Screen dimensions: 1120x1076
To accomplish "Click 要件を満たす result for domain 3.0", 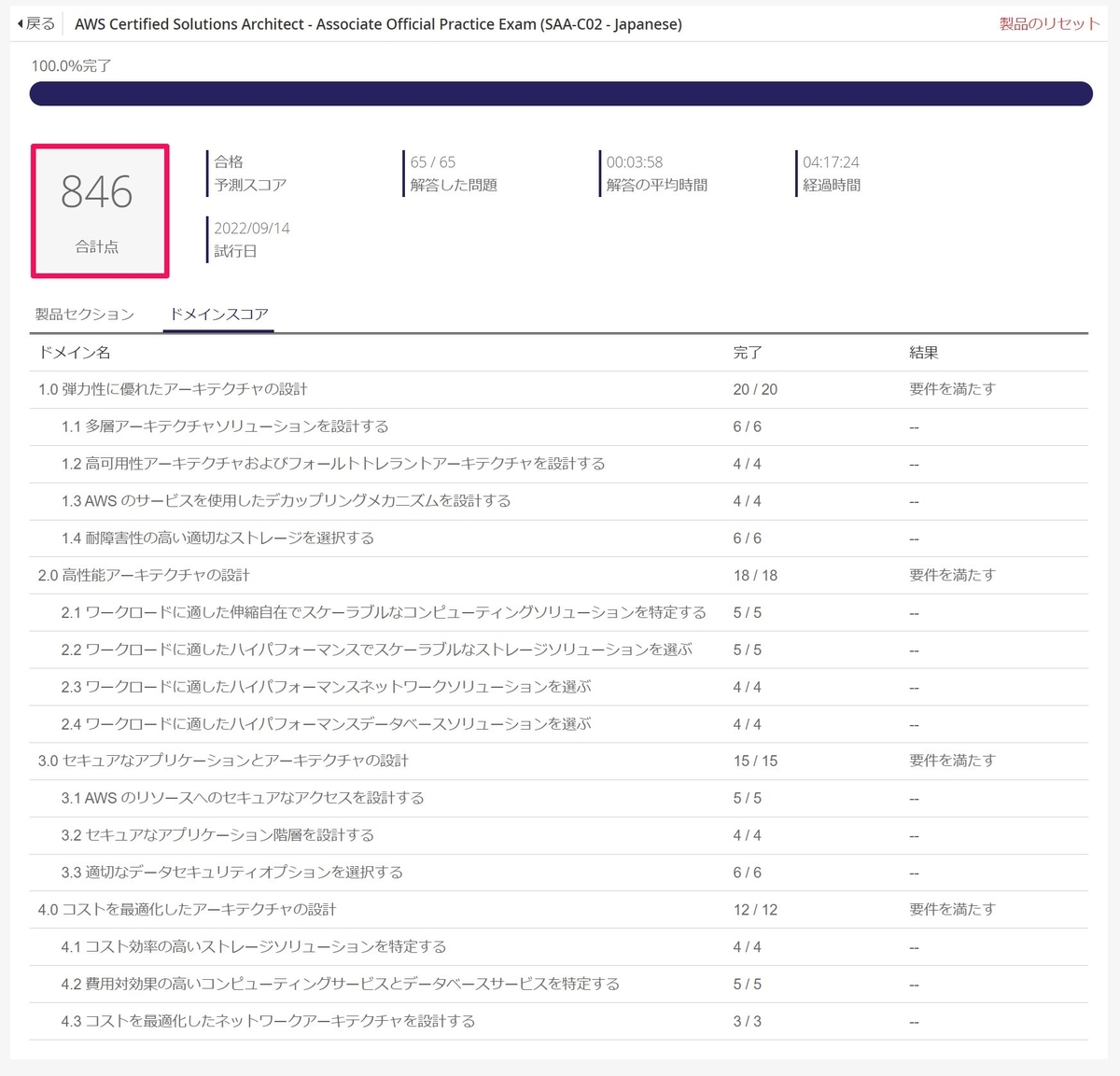I will pos(953,762).
